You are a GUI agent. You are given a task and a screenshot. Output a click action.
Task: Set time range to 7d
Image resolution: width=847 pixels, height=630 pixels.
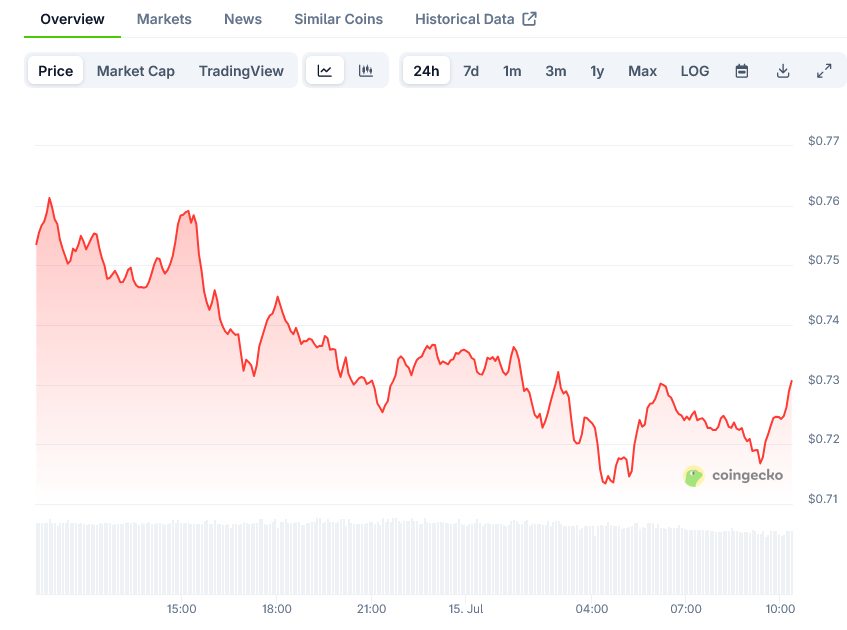(471, 71)
